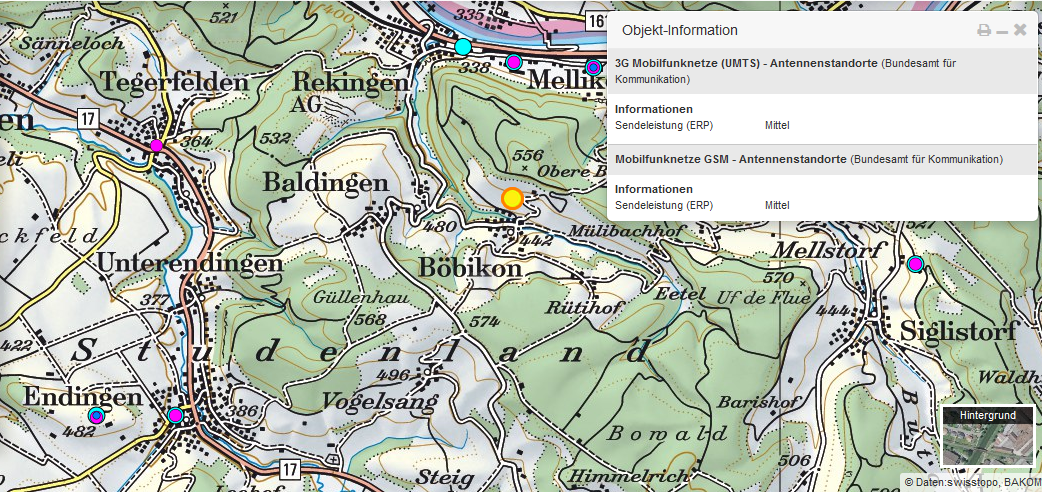Click the Informationen heading under GSM

tap(654, 189)
